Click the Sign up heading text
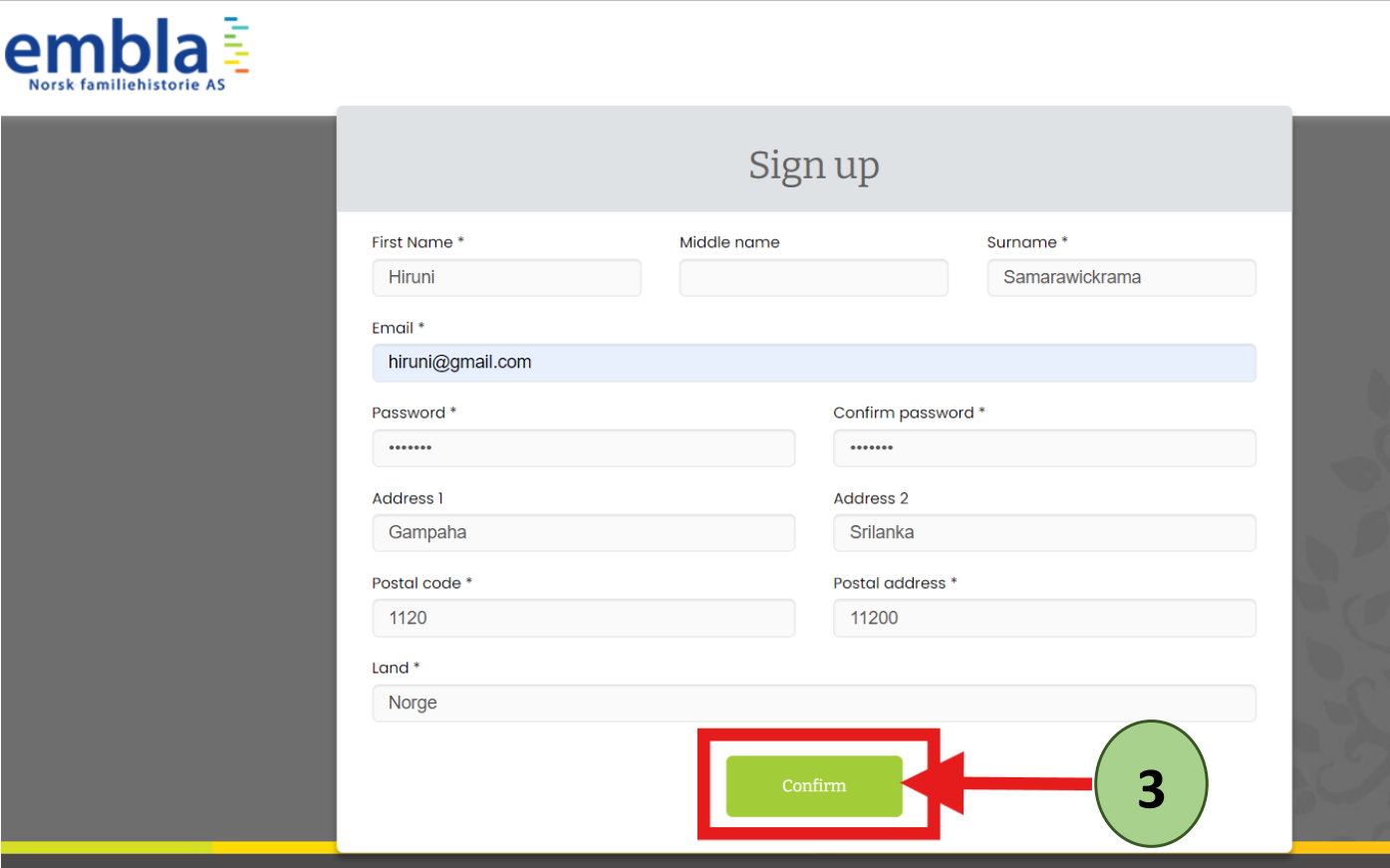This screenshot has height=868, width=1390. [x=813, y=165]
